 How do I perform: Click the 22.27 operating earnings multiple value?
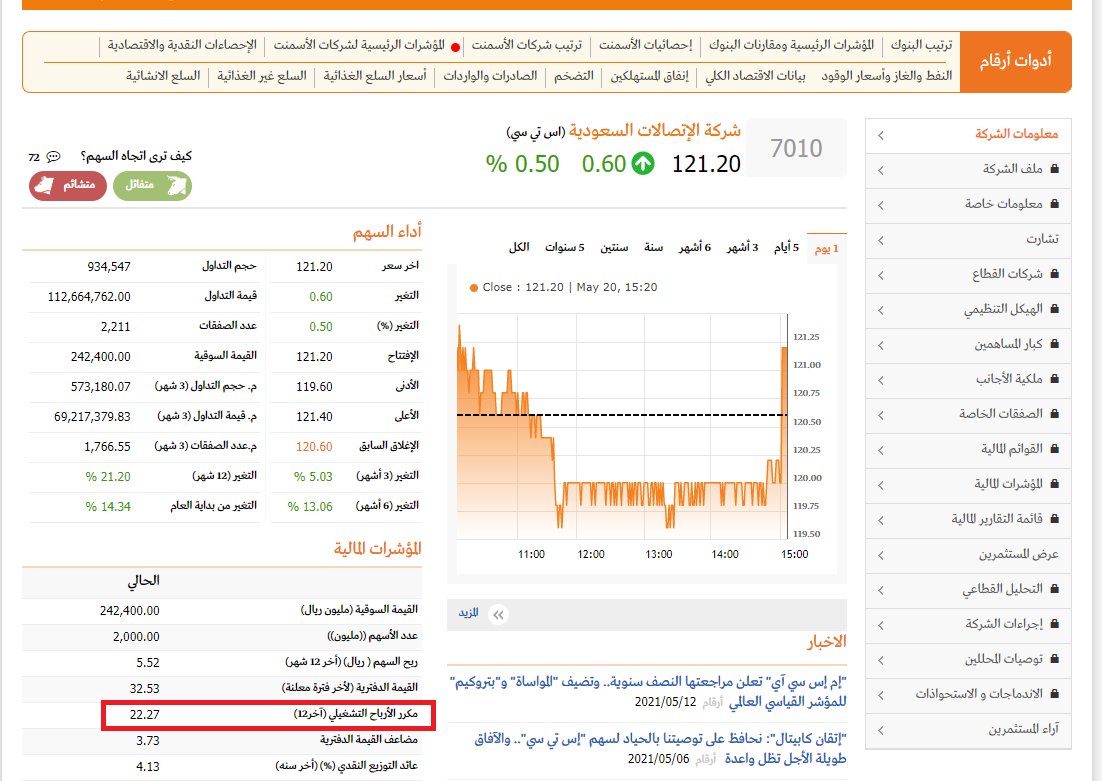(x=144, y=715)
